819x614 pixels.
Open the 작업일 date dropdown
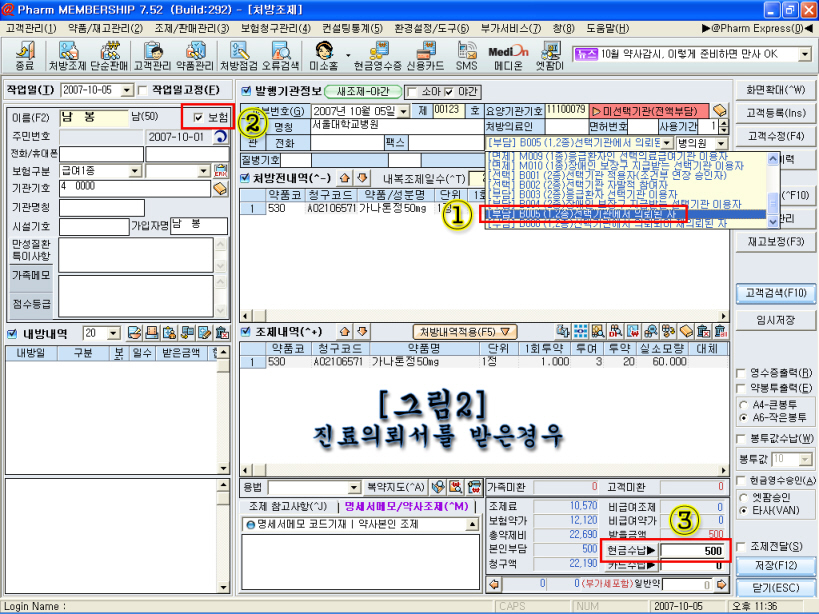pyautogui.click(x=126, y=90)
